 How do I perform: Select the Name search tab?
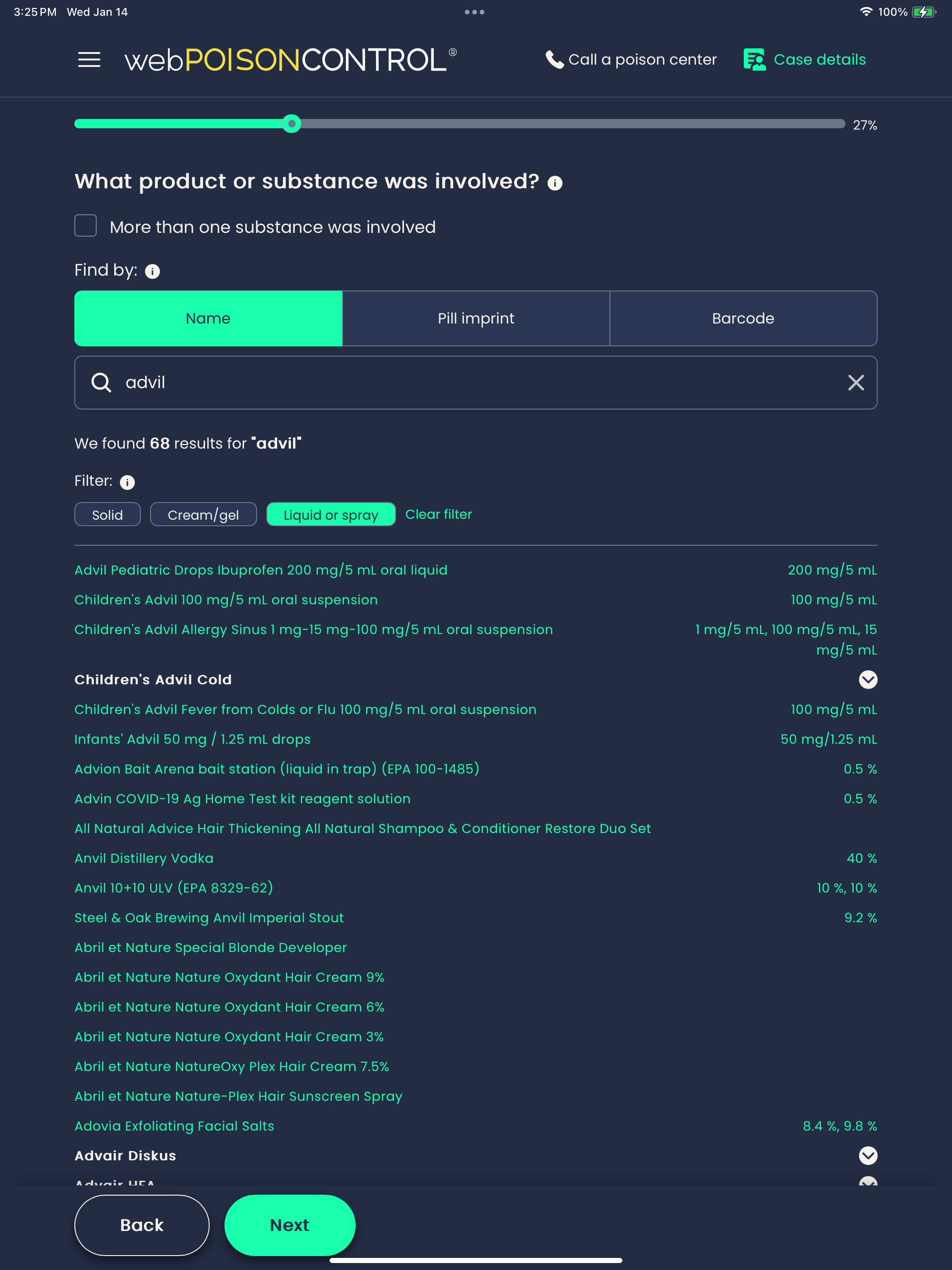pyautogui.click(x=208, y=318)
